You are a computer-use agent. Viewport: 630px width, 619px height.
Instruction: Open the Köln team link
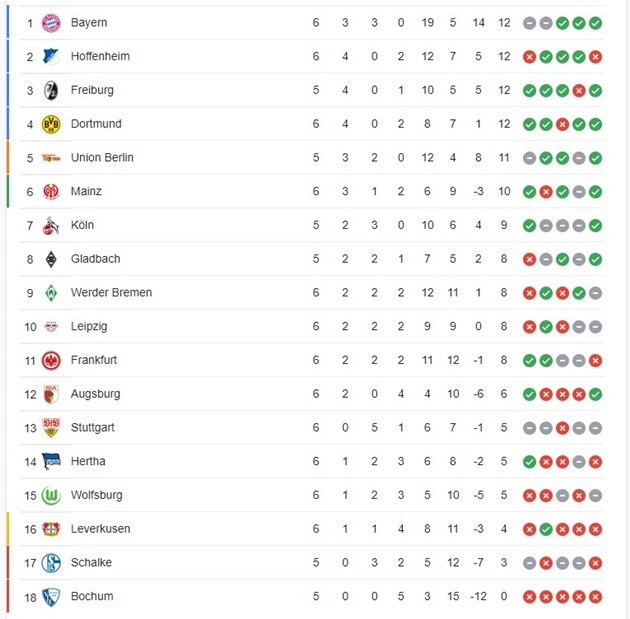point(82,225)
